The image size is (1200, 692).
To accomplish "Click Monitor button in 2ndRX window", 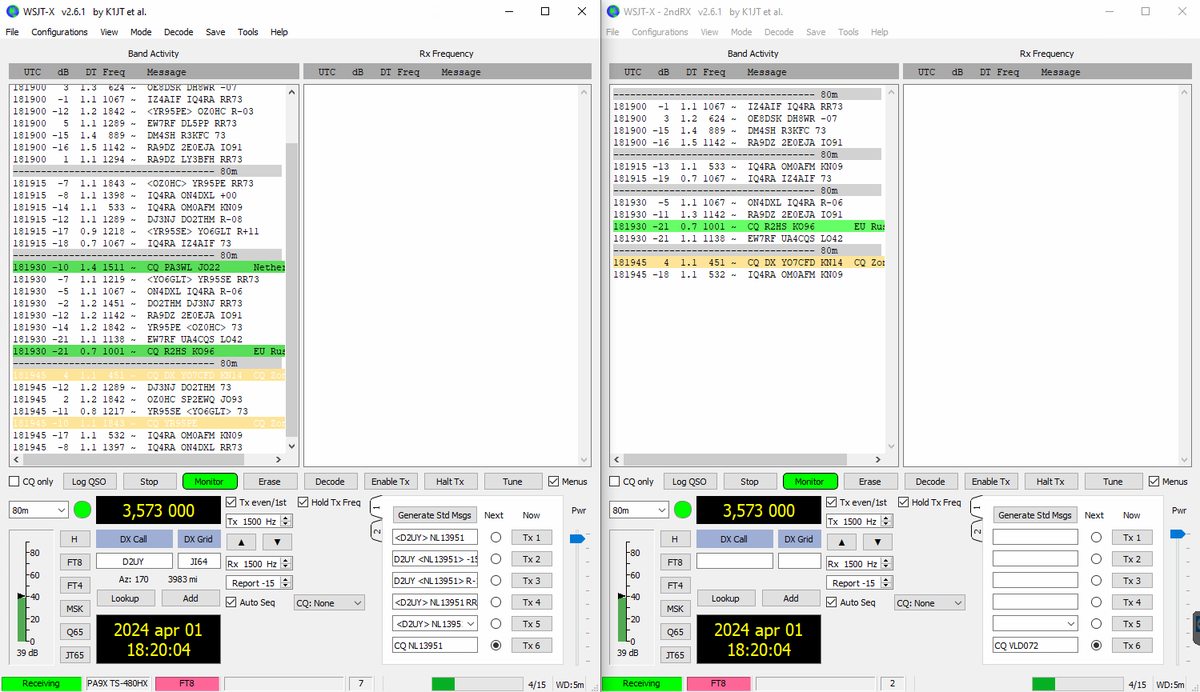I will pyautogui.click(x=810, y=481).
